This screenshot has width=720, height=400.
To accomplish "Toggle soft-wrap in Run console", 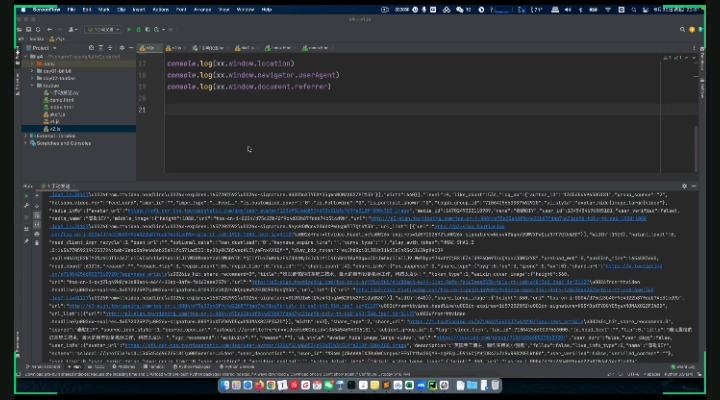I will (x=37, y=215).
